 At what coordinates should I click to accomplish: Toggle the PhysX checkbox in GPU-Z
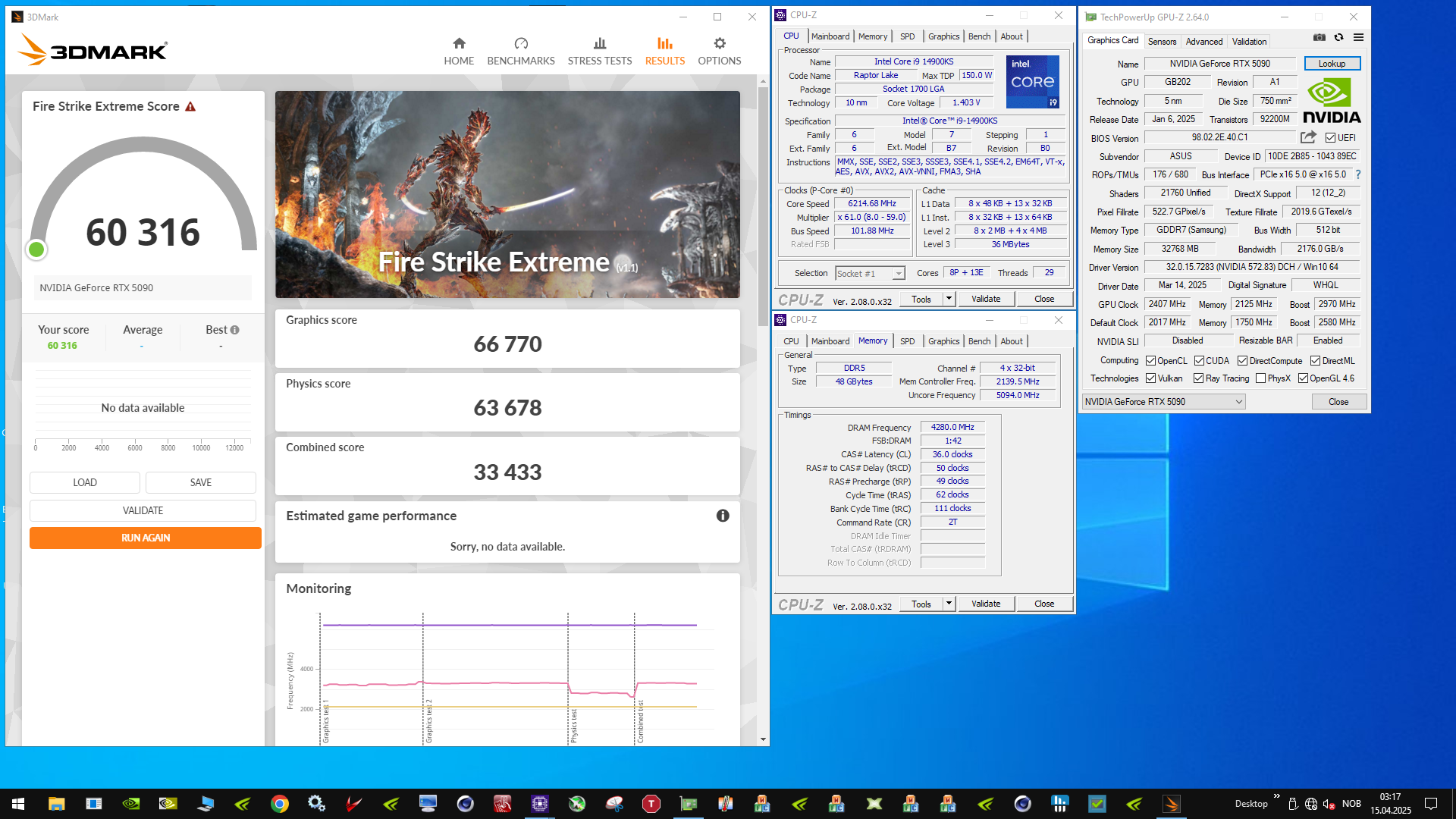click(x=1261, y=378)
